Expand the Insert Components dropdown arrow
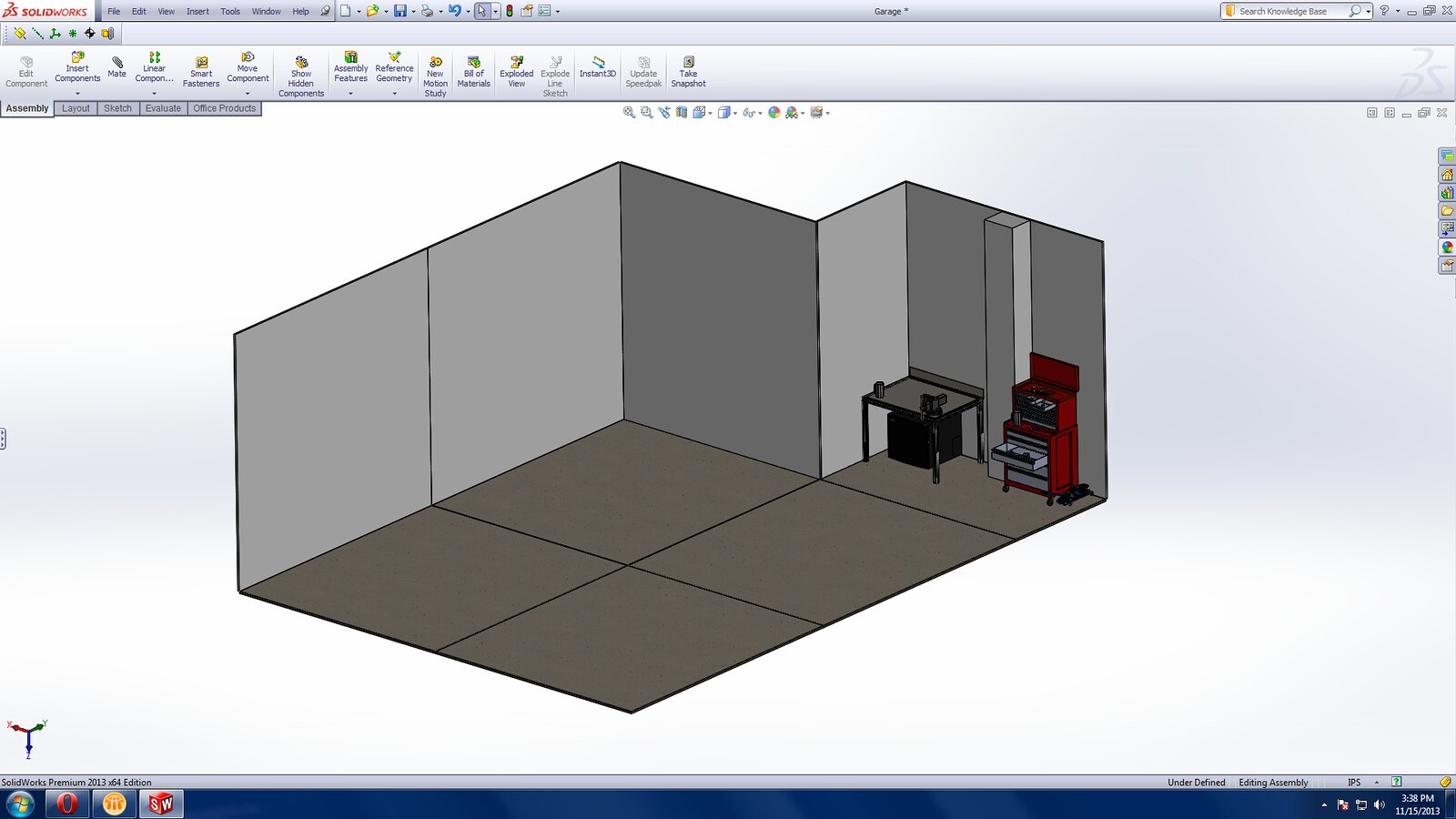 pos(77,93)
